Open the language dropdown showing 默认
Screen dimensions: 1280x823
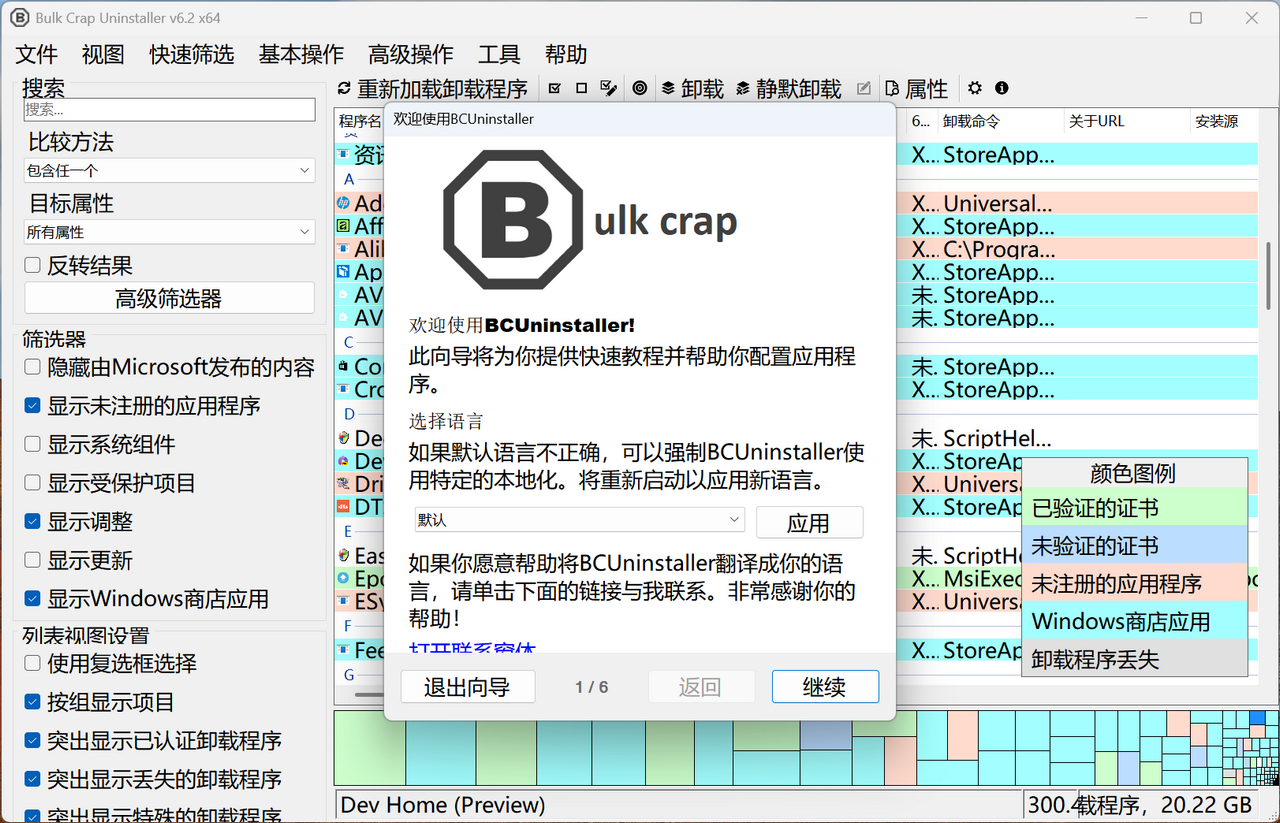pos(580,520)
